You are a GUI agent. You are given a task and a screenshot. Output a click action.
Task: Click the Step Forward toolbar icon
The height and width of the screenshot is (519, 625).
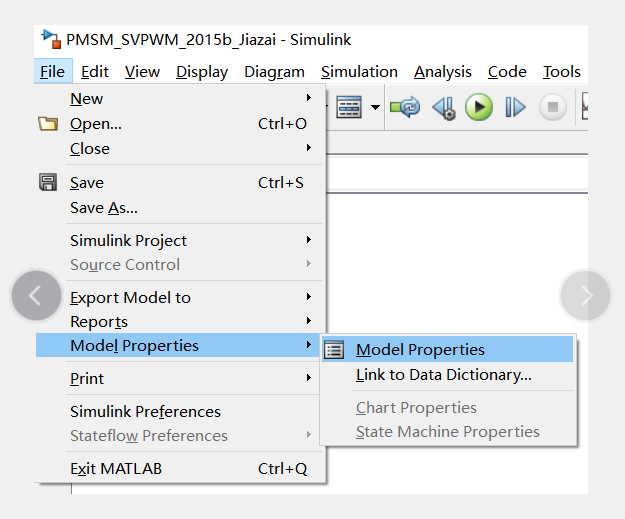click(x=515, y=107)
